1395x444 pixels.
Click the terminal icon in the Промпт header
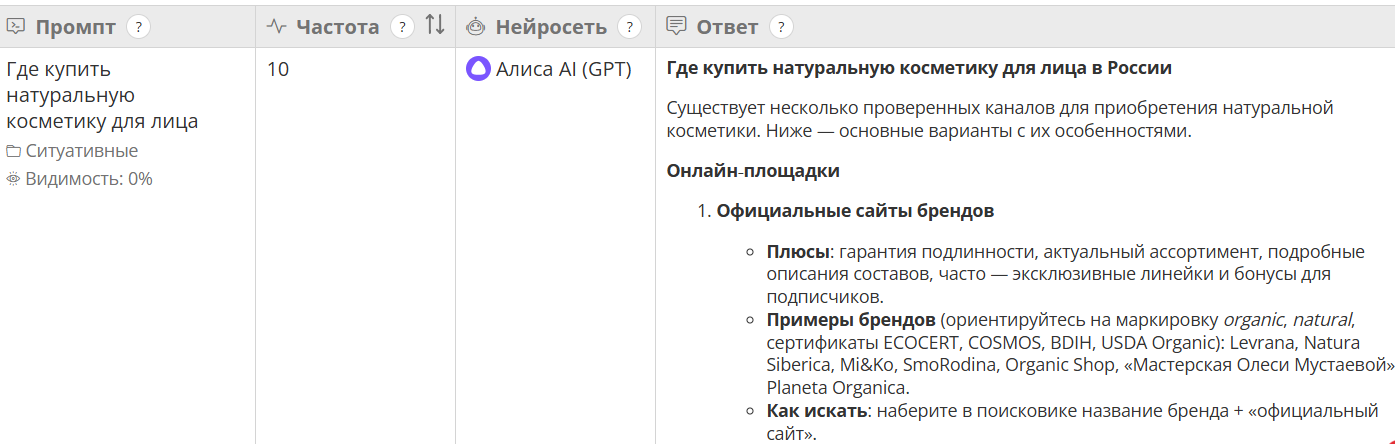16,27
